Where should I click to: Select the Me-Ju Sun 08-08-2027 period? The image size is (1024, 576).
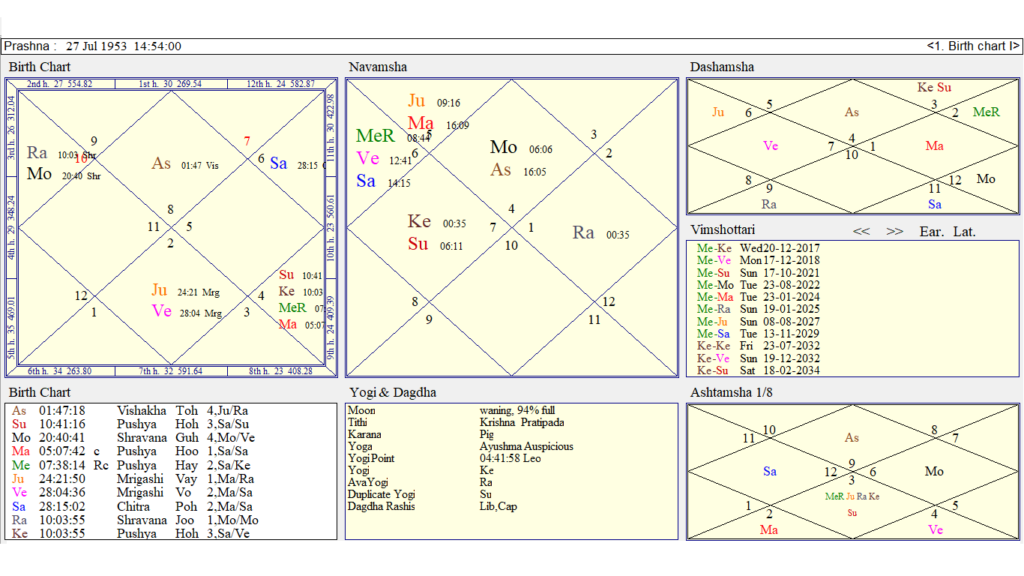pyautogui.click(x=758, y=321)
